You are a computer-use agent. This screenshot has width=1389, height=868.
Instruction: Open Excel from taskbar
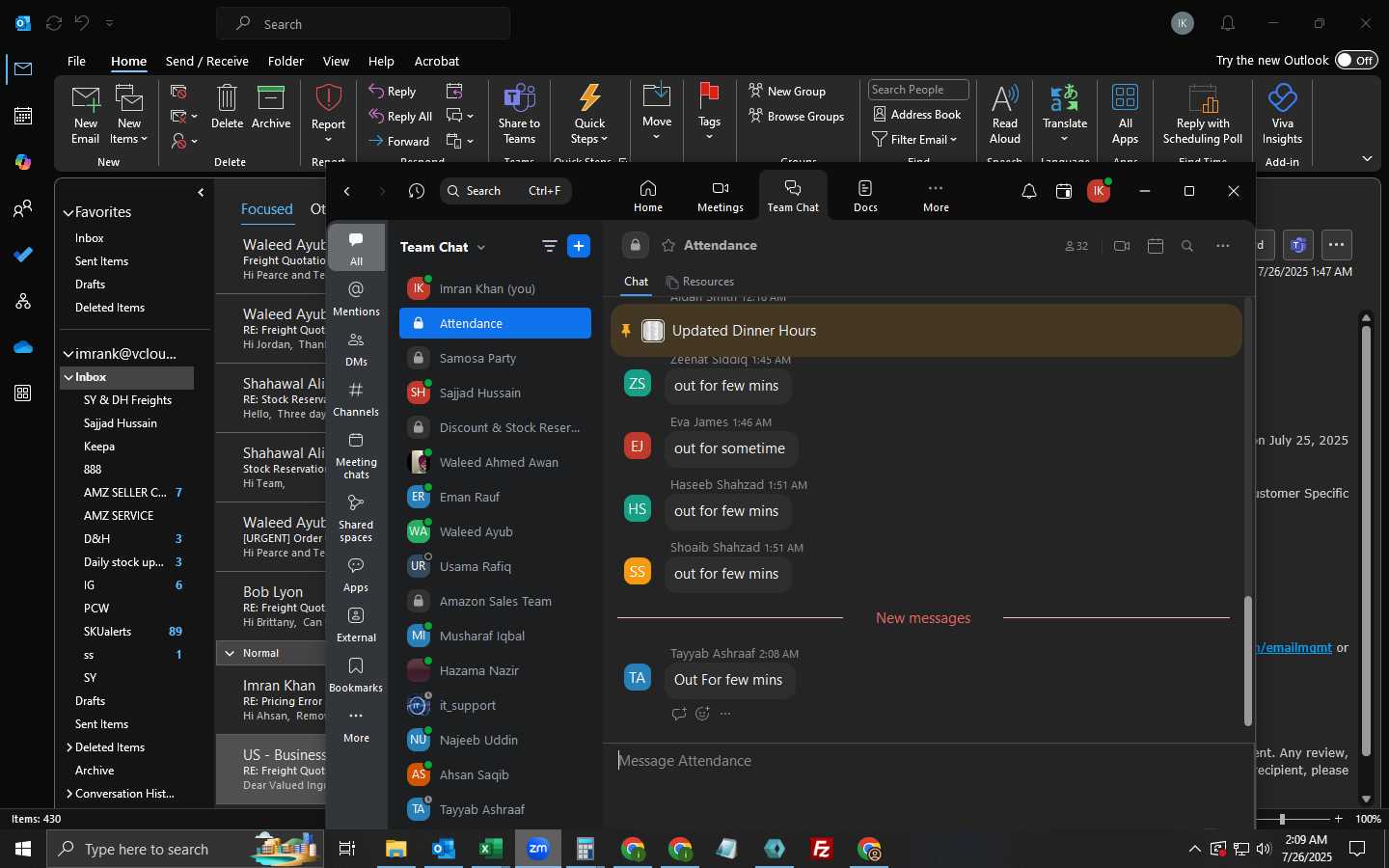coord(491,849)
